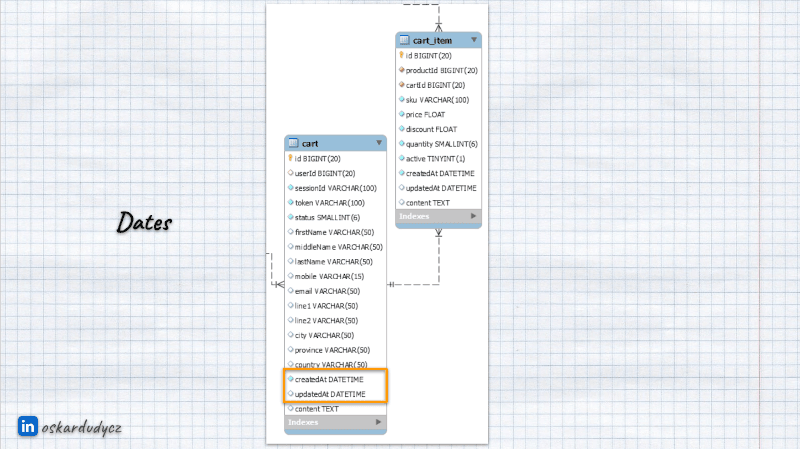
Task: Click the cart table title text
Action: [x=310, y=144]
